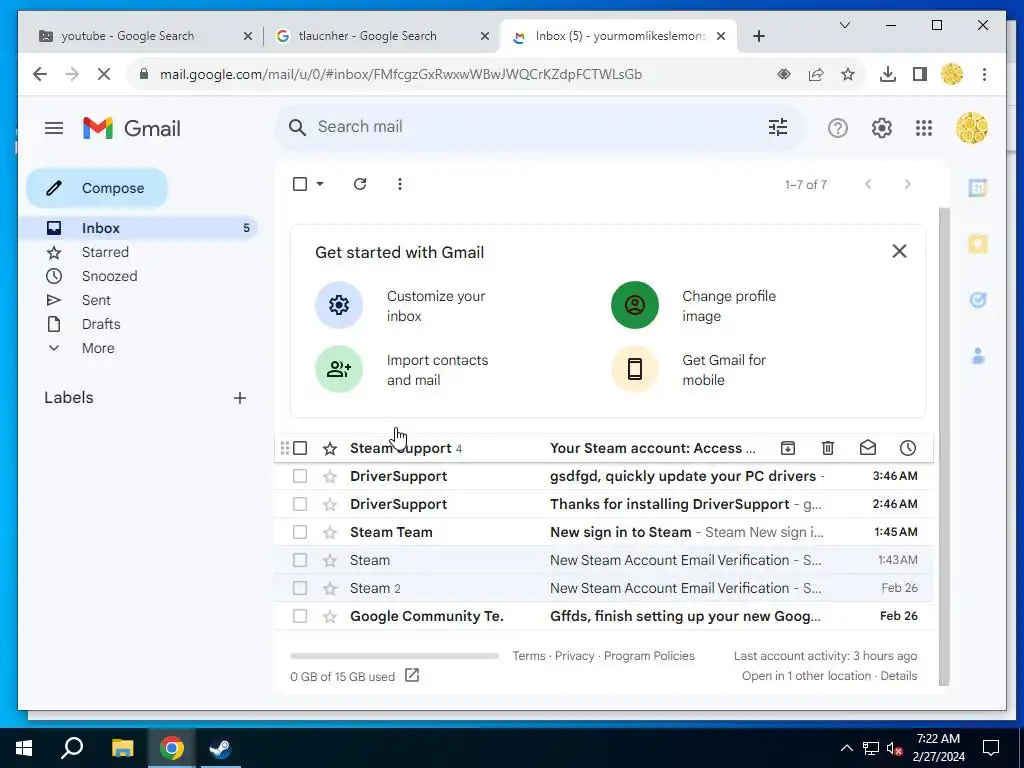Open a new Chrome tab
The height and width of the screenshot is (768, 1024).
[x=758, y=37]
